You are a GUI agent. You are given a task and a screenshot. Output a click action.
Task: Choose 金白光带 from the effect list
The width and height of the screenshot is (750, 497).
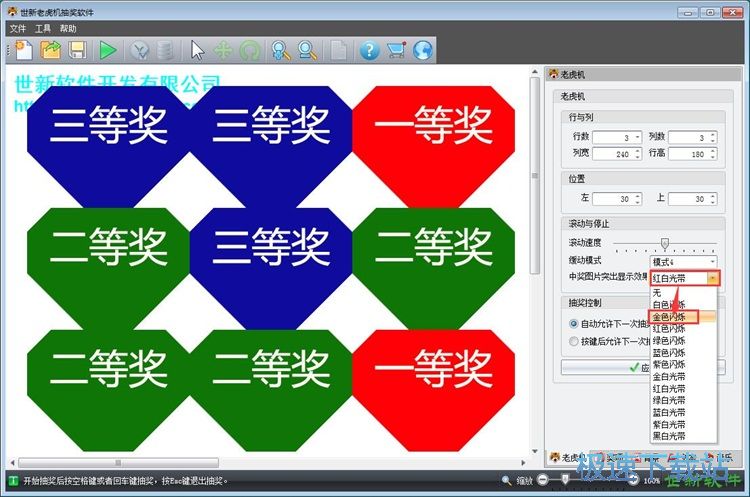pos(684,376)
